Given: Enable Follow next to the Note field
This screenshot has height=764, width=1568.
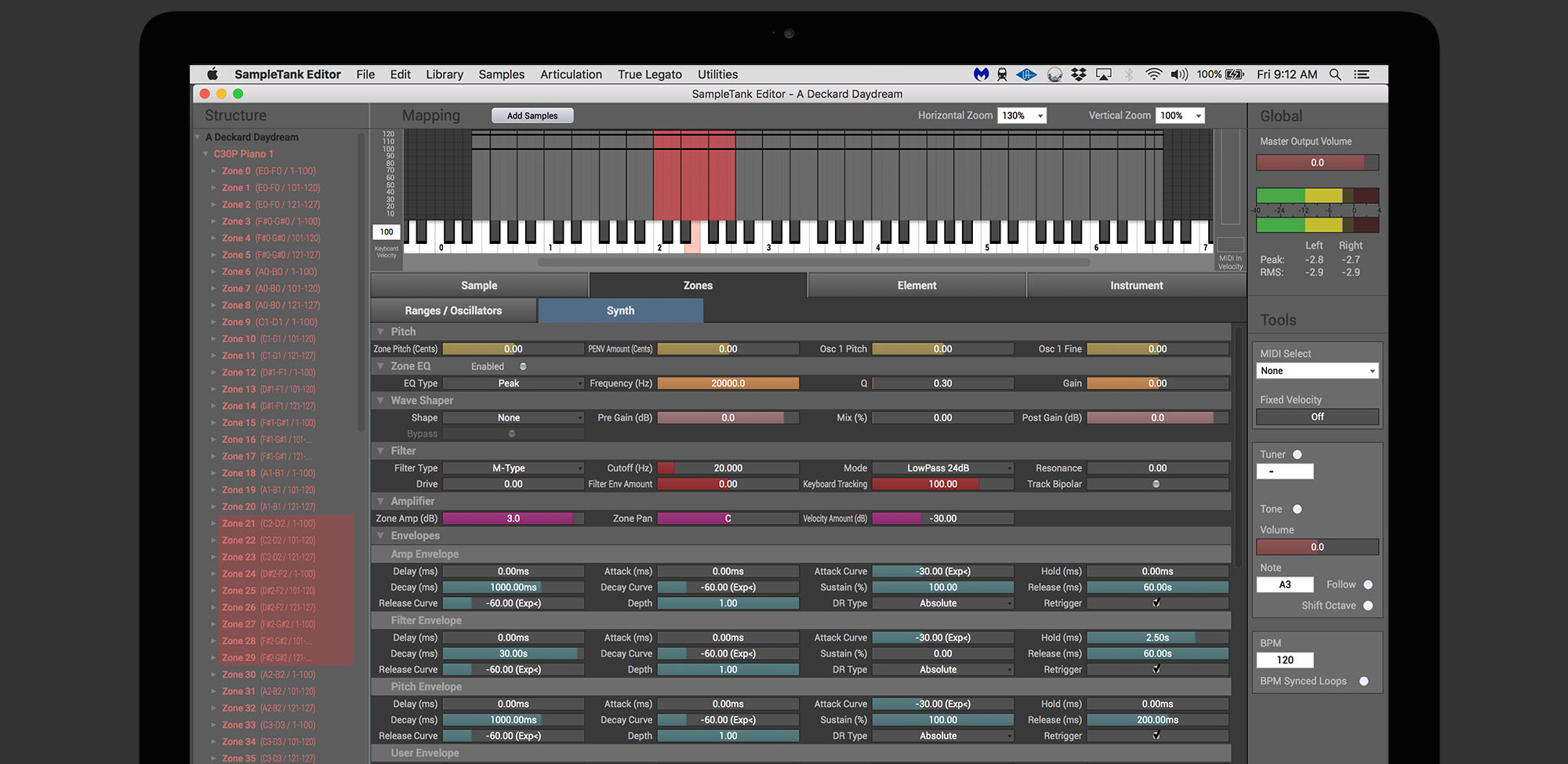Looking at the screenshot, I should (1368, 584).
